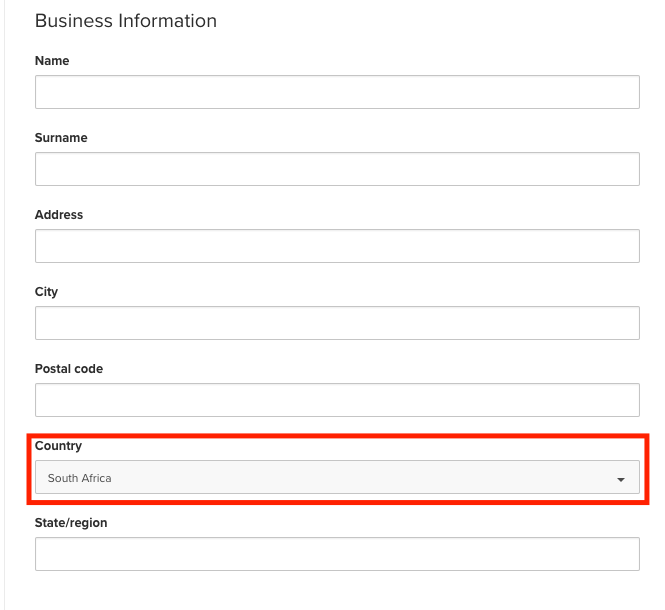This screenshot has width=665, height=610.
Task: Open the Country dropdown arrow
Action: pyautogui.click(x=621, y=479)
